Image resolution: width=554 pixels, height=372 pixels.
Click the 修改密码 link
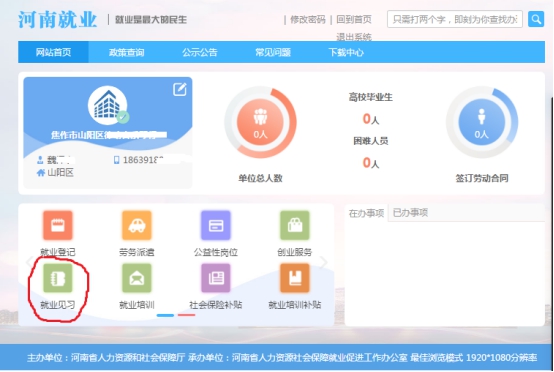pyautogui.click(x=308, y=19)
